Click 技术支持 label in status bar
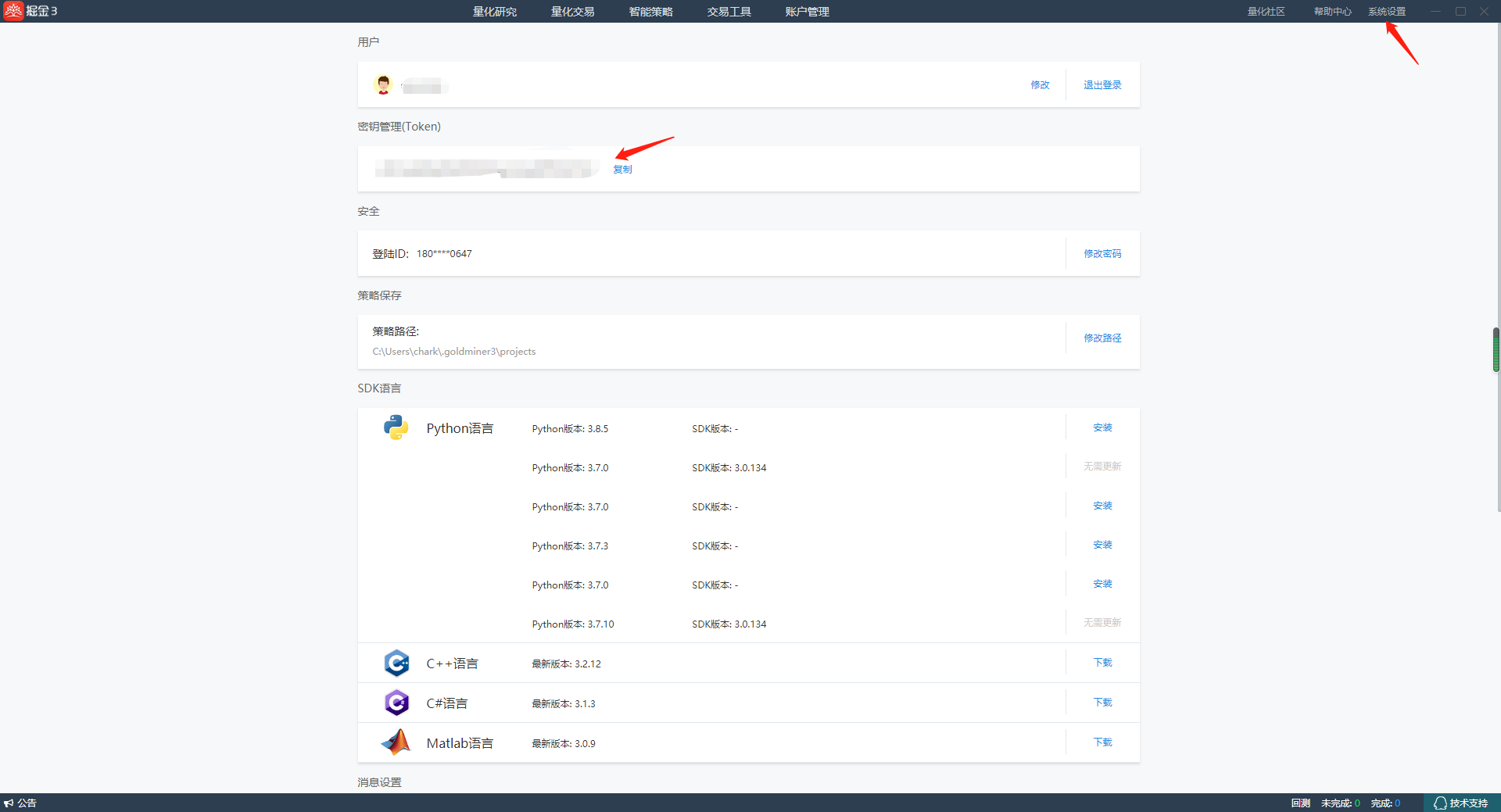1501x812 pixels. pyautogui.click(x=1469, y=803)
